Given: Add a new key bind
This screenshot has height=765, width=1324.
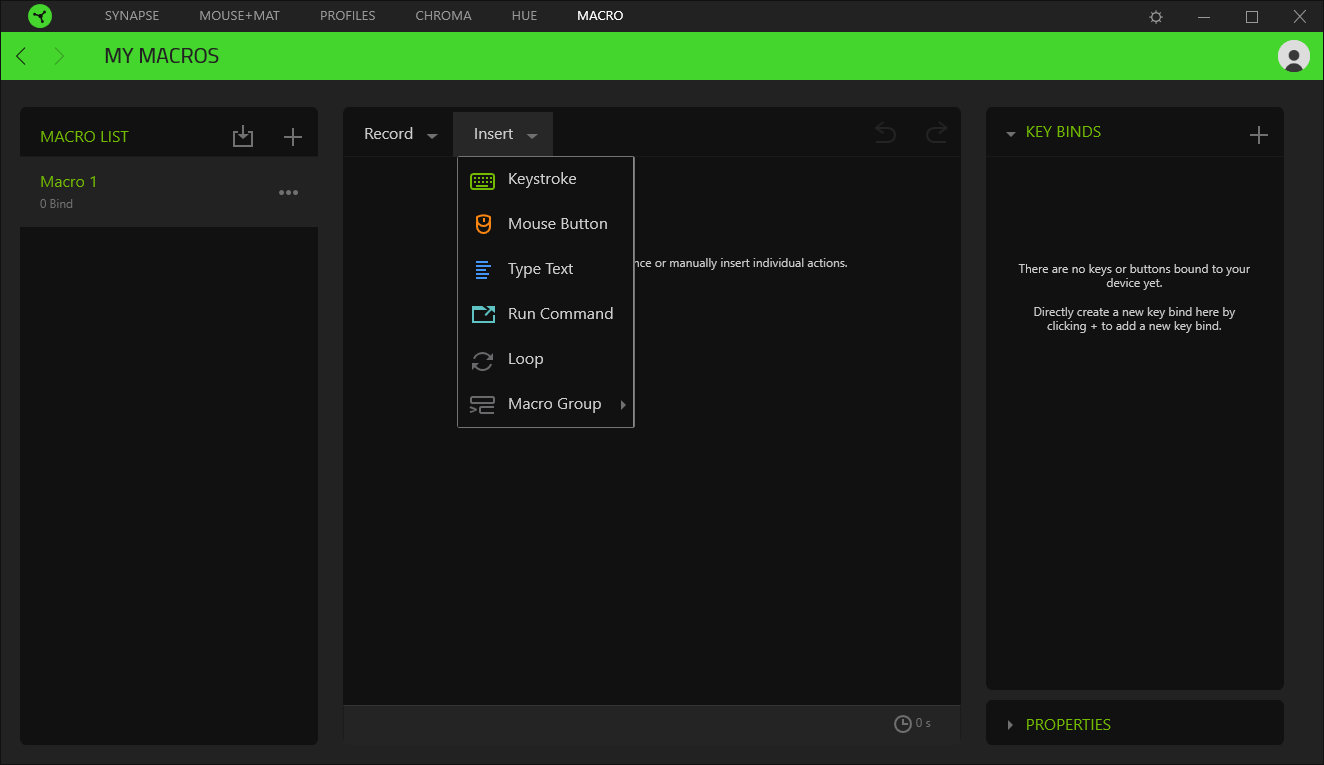Looking at the screenshot, I should coord(1258,135).
